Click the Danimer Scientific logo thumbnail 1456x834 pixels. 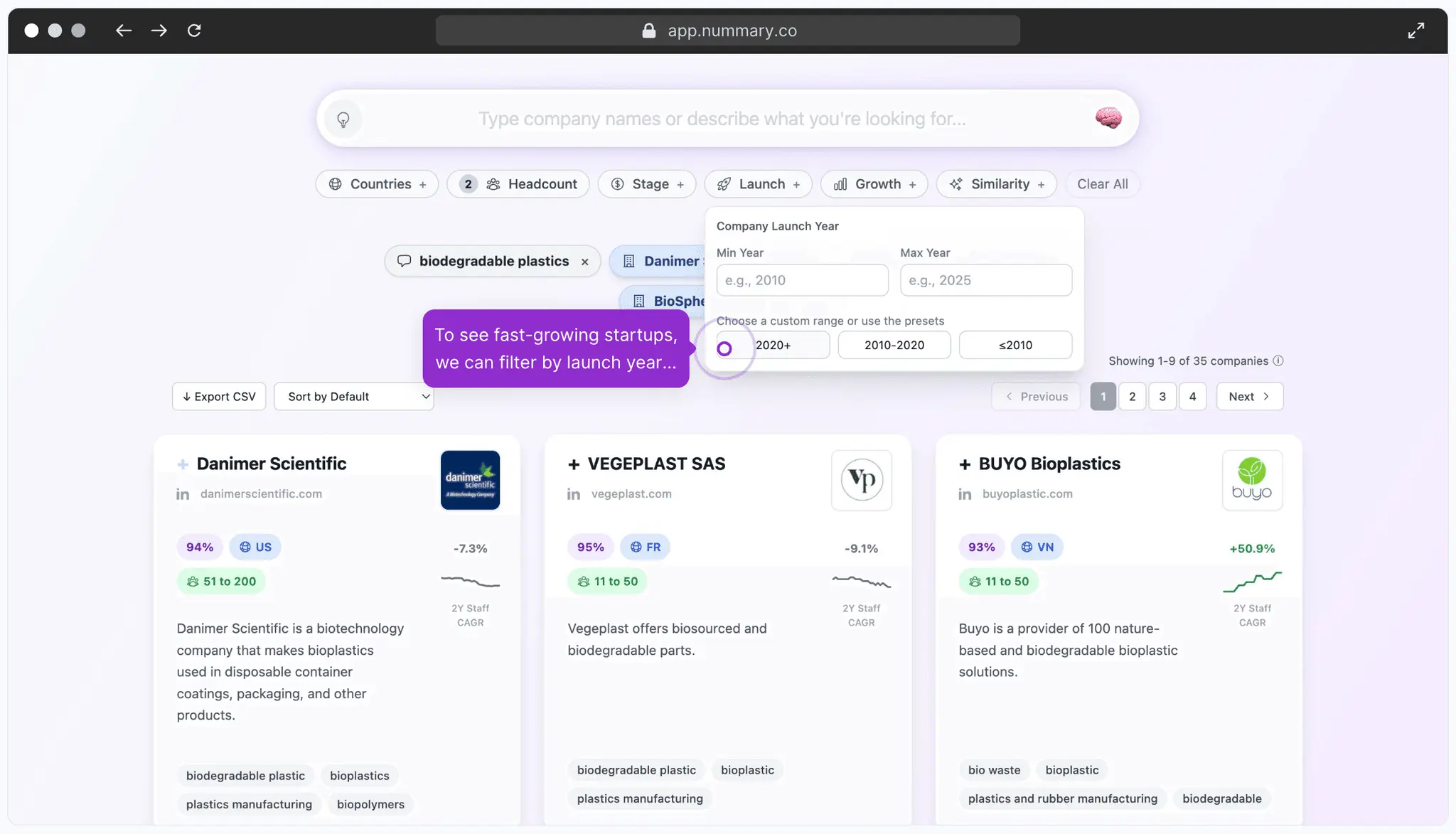coord(470,480)
